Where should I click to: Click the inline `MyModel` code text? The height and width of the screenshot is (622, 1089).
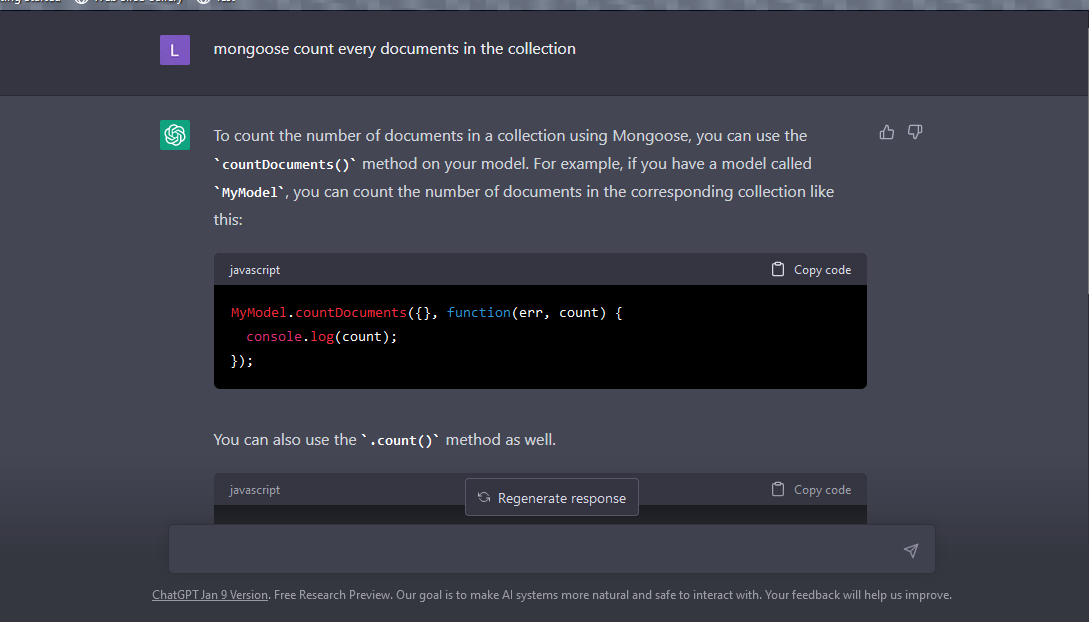249,192
